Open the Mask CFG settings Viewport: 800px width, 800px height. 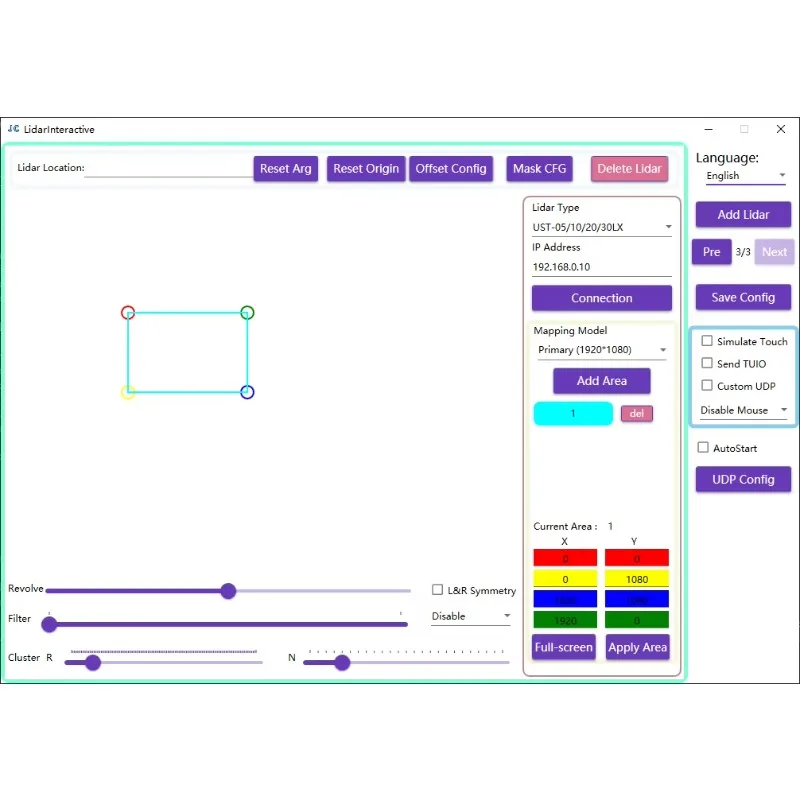(540, 169)
